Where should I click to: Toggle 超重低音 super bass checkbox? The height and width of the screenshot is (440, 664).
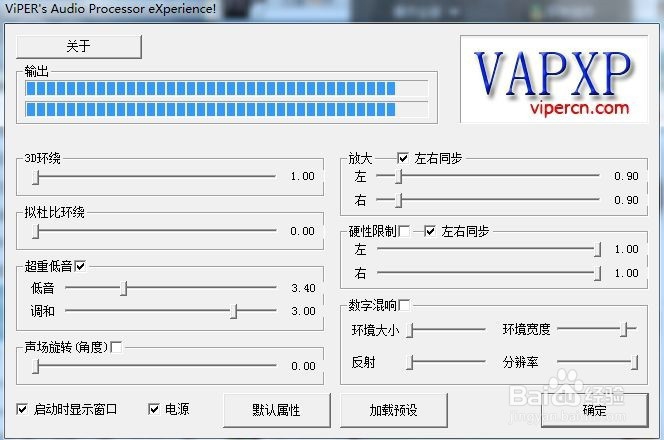pyautogui.click(x=80, y=266)
